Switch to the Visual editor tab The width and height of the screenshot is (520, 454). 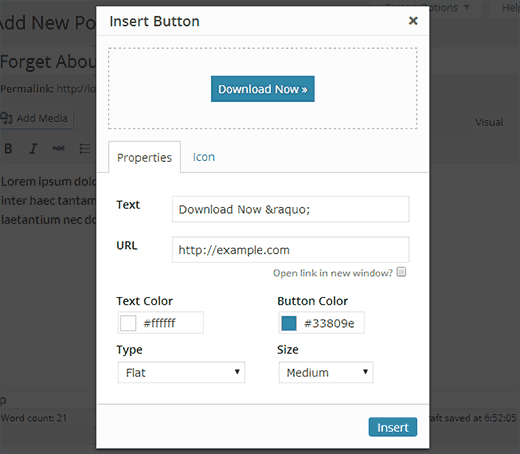point(489,122)
